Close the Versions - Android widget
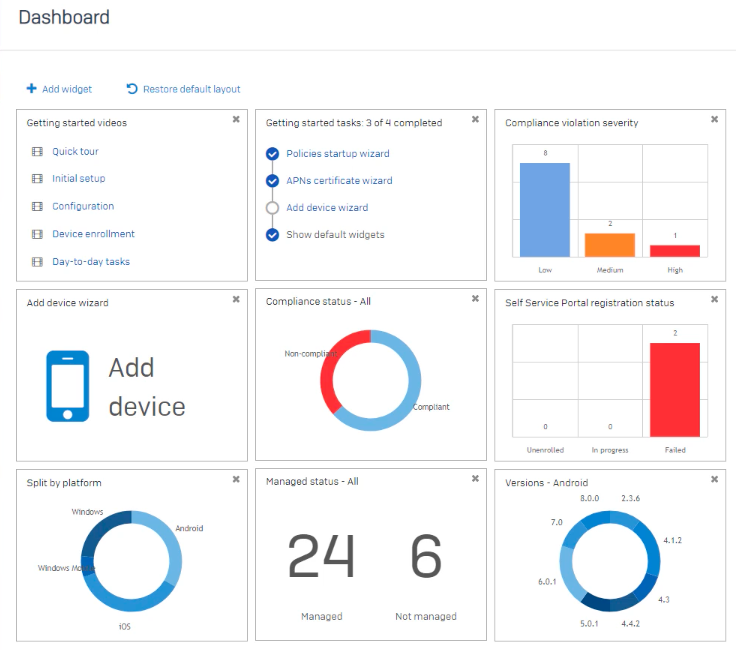736x650 pixels. (x=714, y=479)
